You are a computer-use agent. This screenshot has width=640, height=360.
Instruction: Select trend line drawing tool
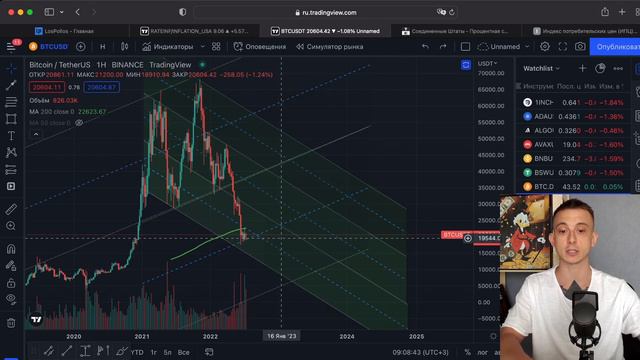pos(11,85)
